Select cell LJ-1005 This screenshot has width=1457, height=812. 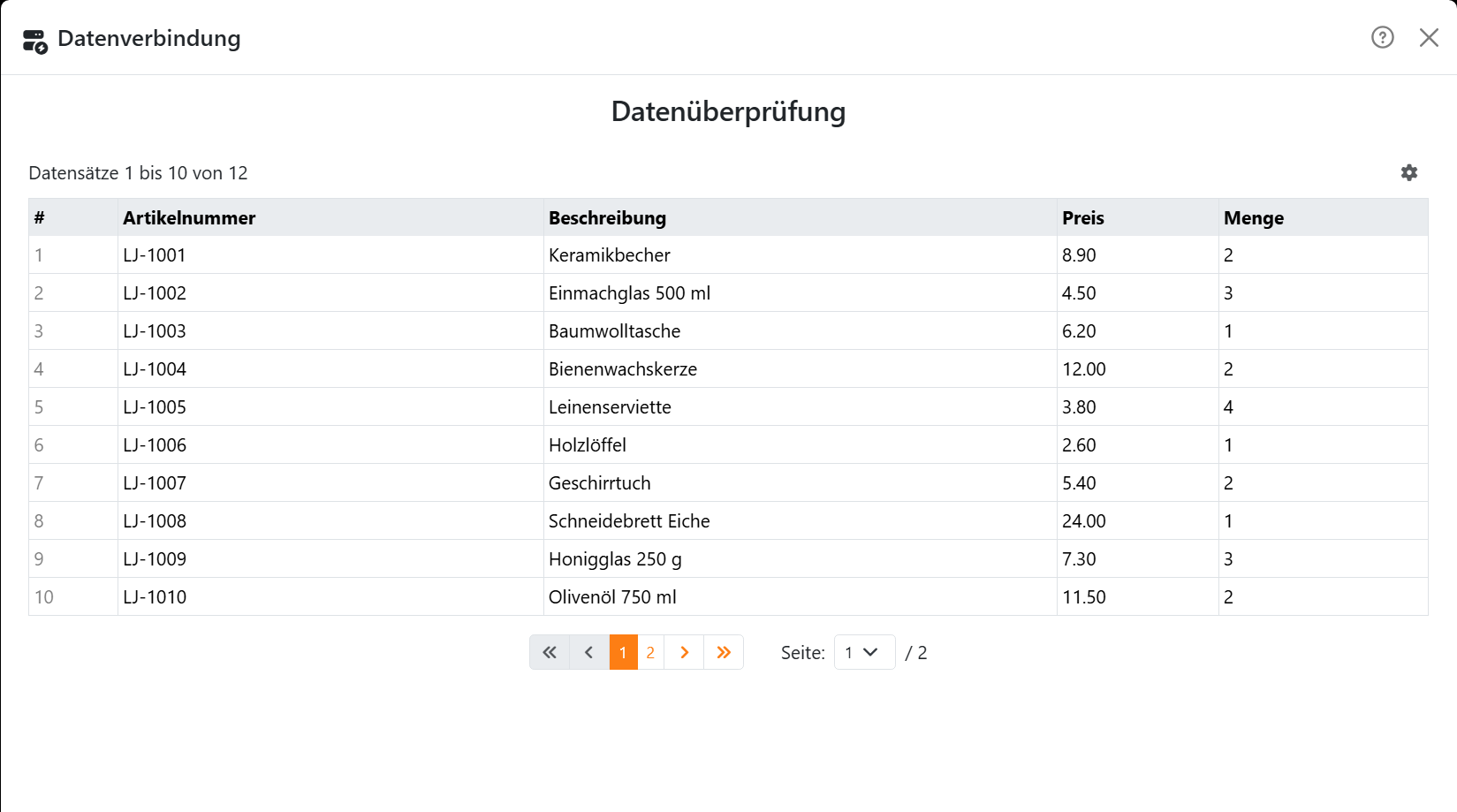[330, 407]
